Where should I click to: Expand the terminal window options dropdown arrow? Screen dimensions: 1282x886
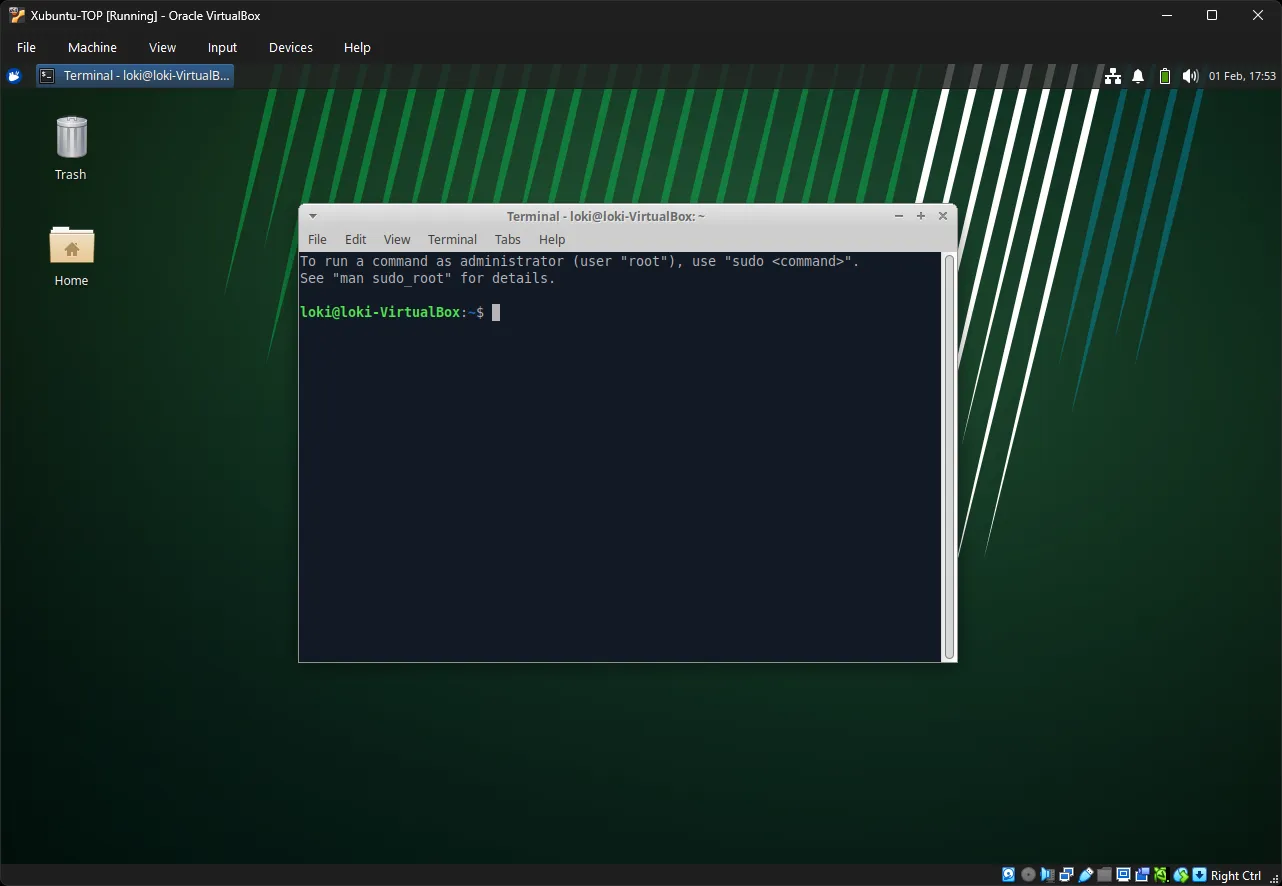(312, 215)
